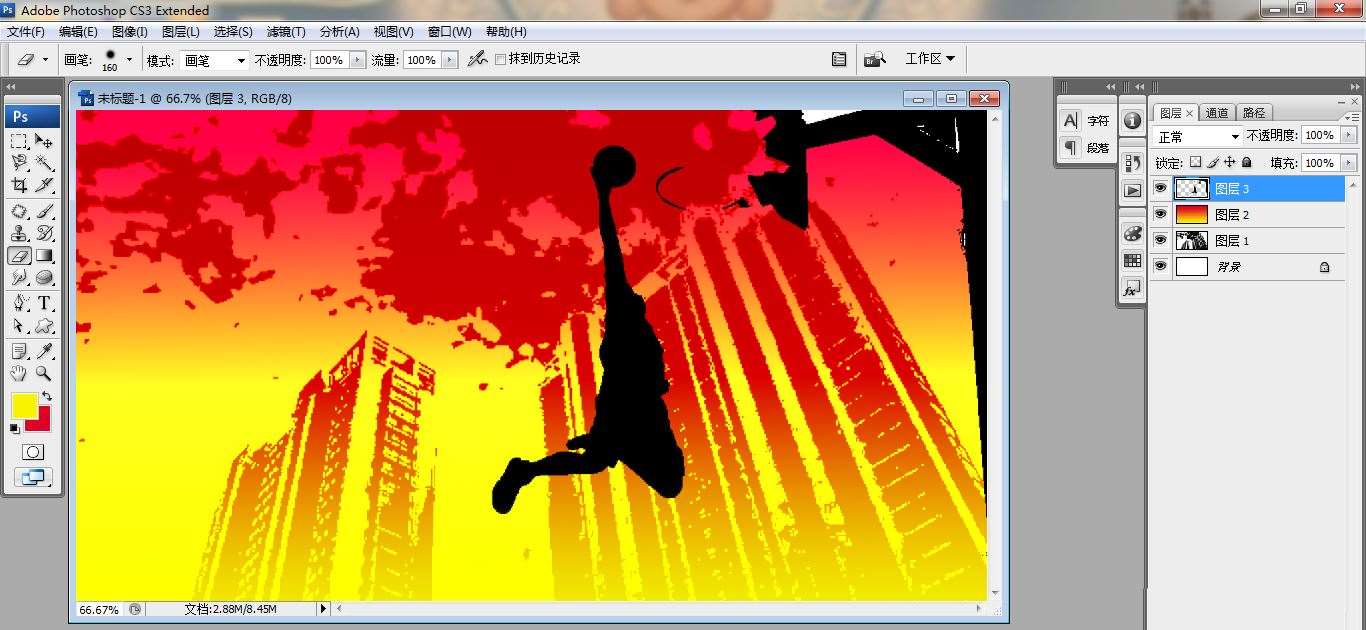Hide layer 图层 2 via eye icon

pyautogui.click(x=1160, y=214)
